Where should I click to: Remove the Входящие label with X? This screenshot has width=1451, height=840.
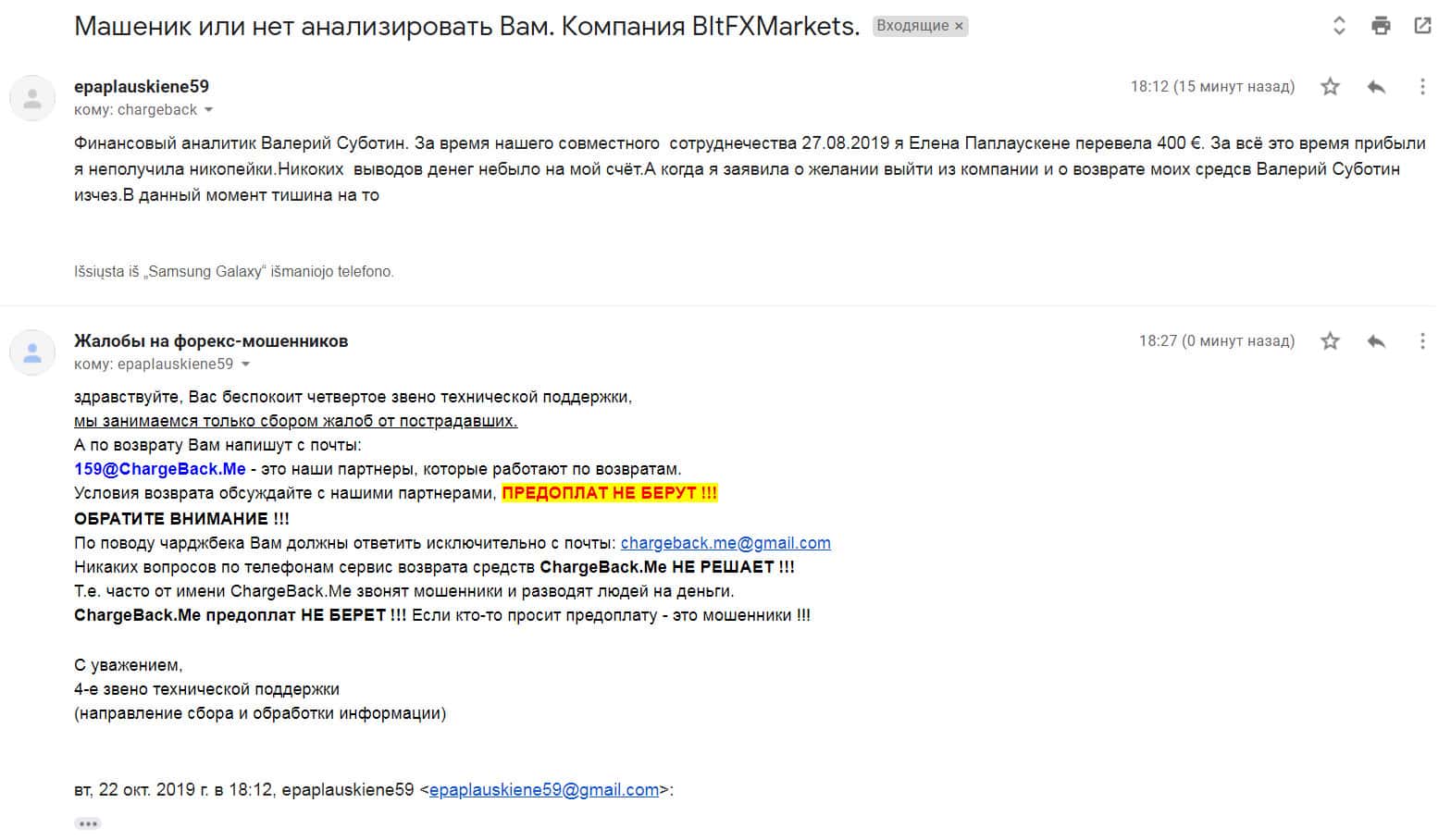[960, 26]
